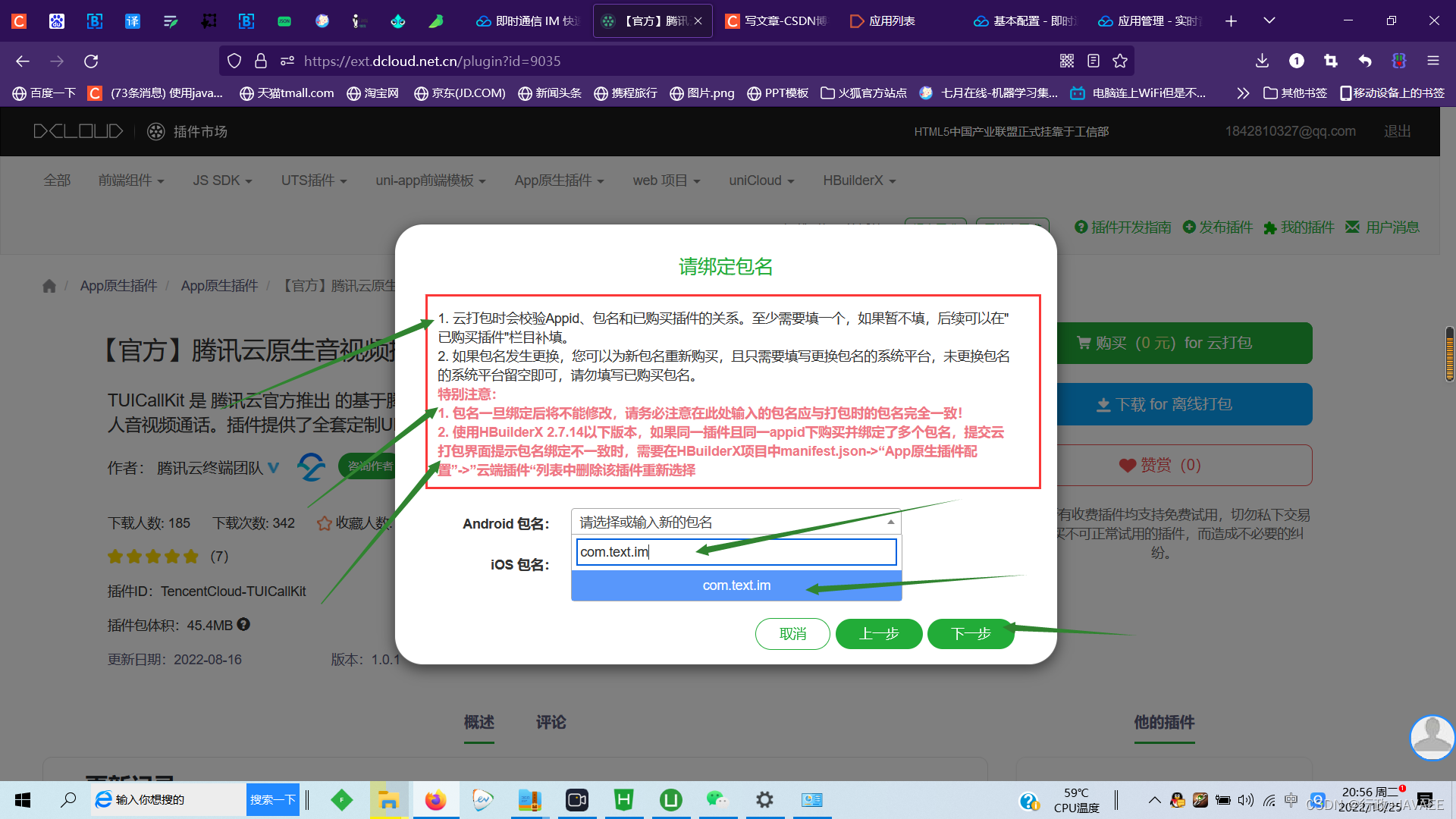Open a new browser tab
Viewport: 1456px width, 819px height.
tap(1231, 21)
